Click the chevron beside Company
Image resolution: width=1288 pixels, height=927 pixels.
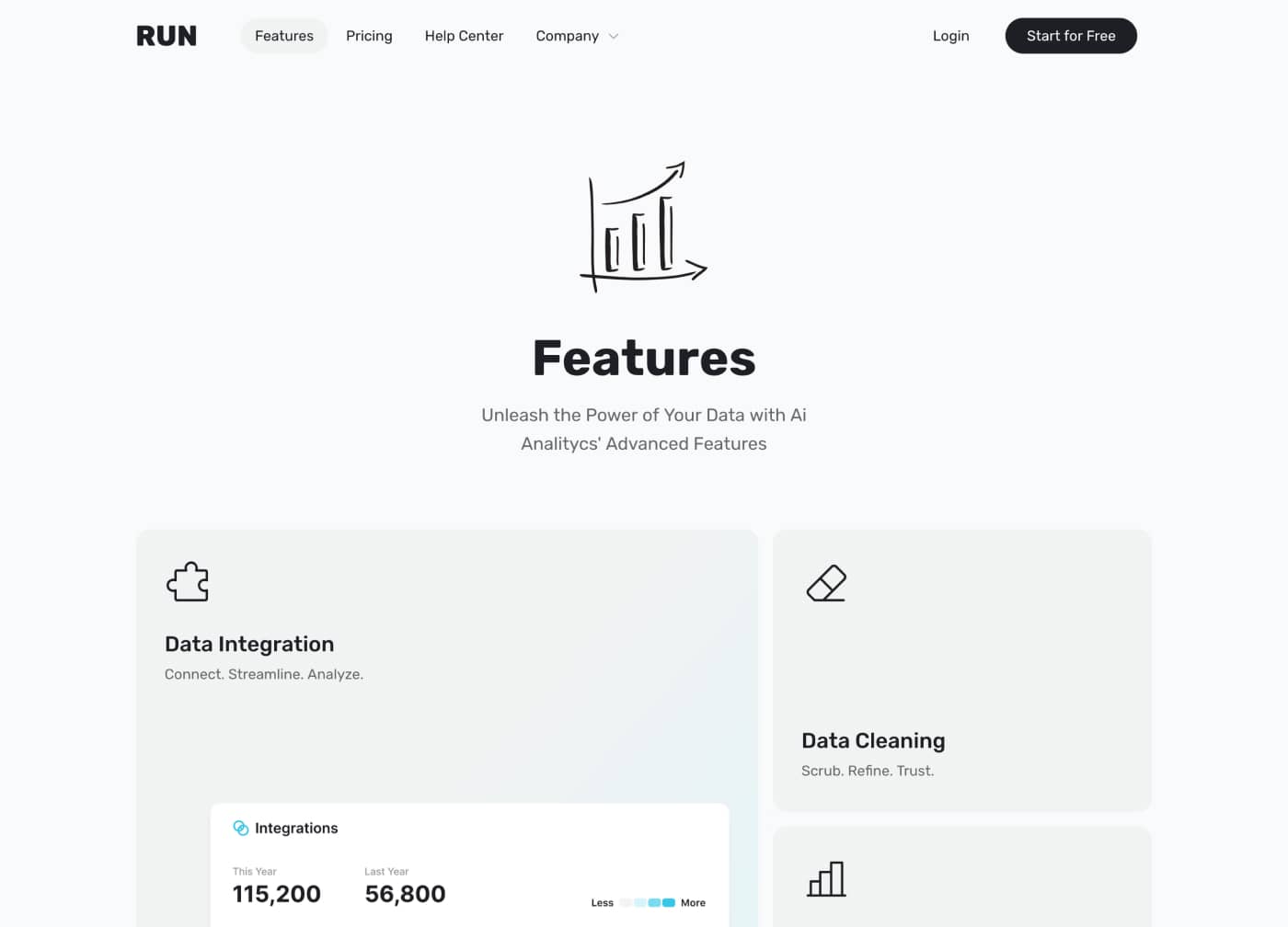click(613, 37)
